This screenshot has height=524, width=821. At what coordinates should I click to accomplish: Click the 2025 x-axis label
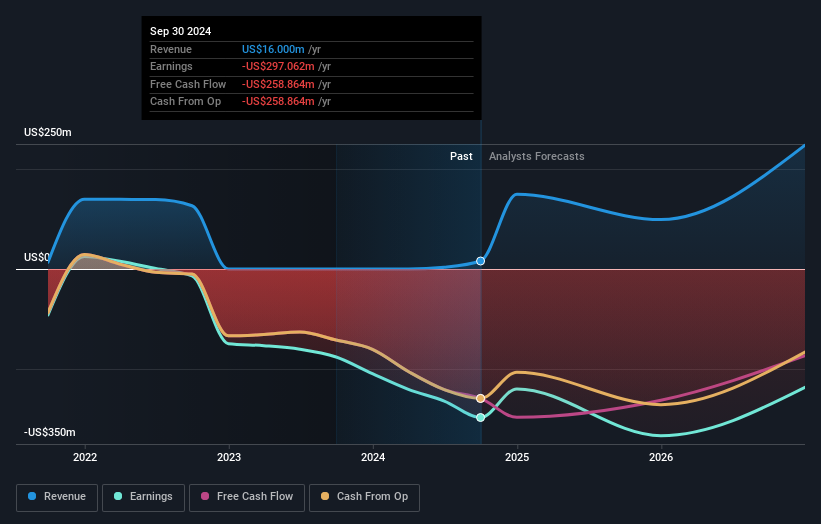[517, 457]
